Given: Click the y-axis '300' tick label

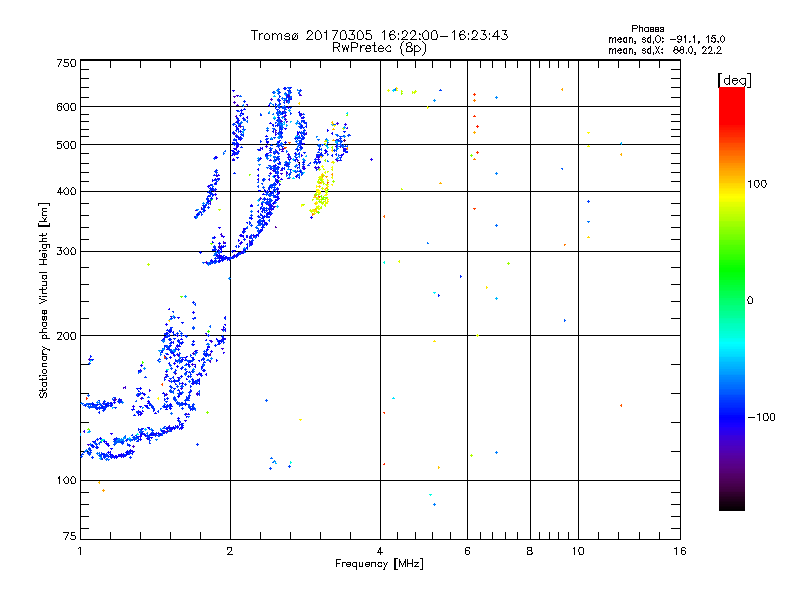Looking at the screenshot, I should click(x=66, y=251).
